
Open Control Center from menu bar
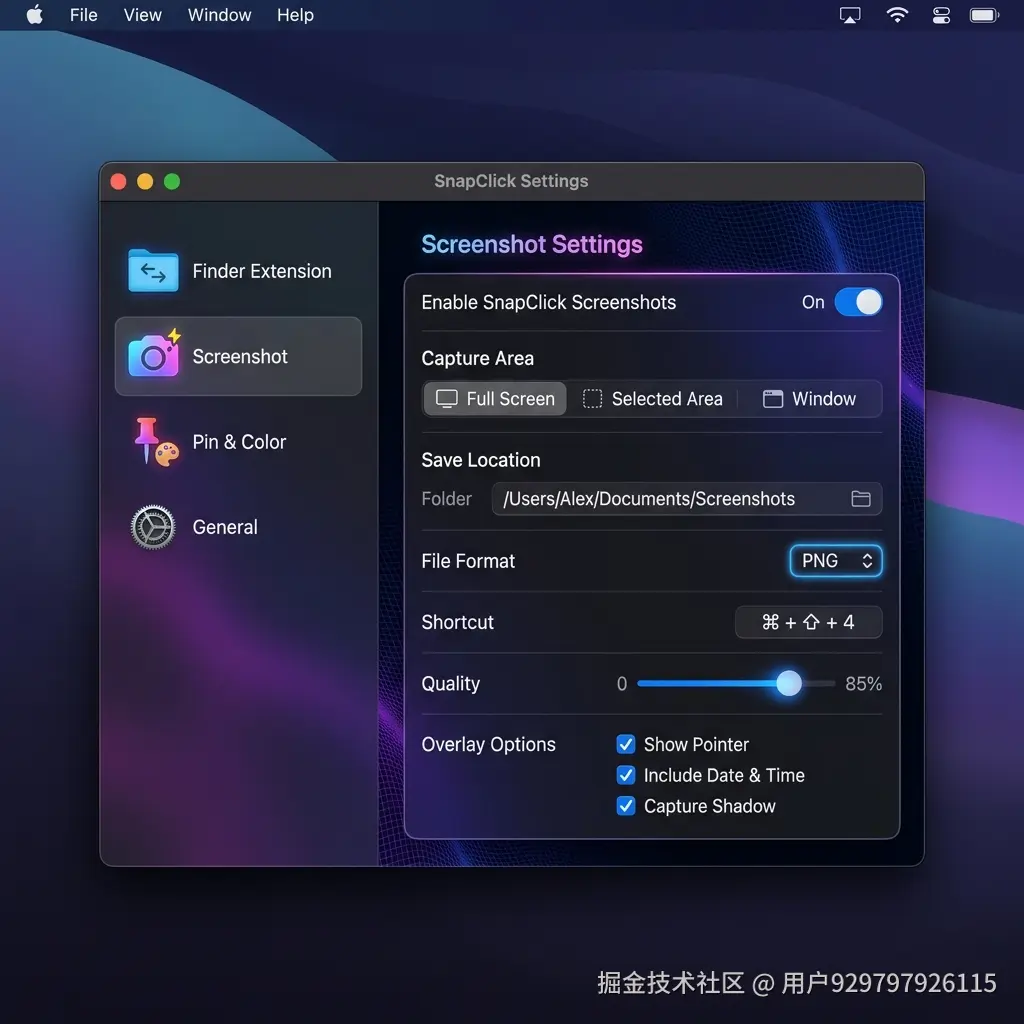pyautogui.click(x=941, y=15)
